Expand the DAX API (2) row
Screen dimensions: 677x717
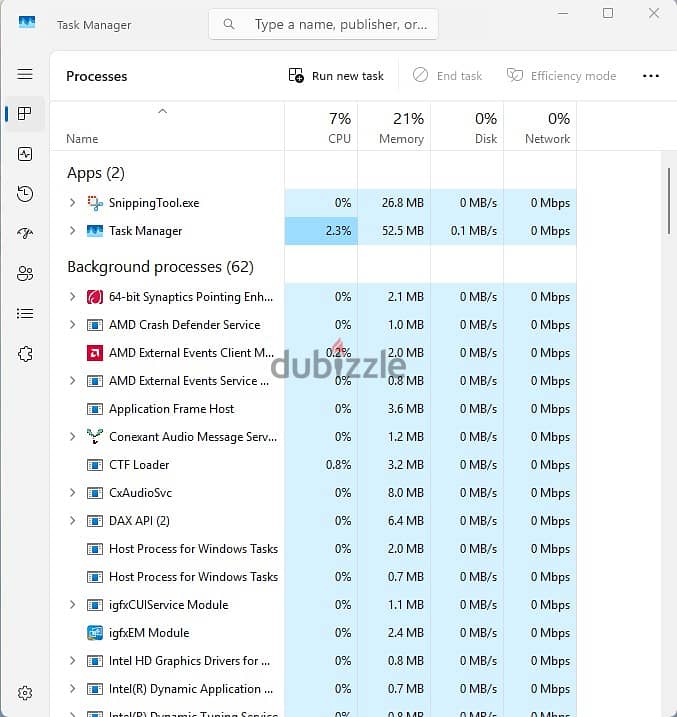point(72,520)
